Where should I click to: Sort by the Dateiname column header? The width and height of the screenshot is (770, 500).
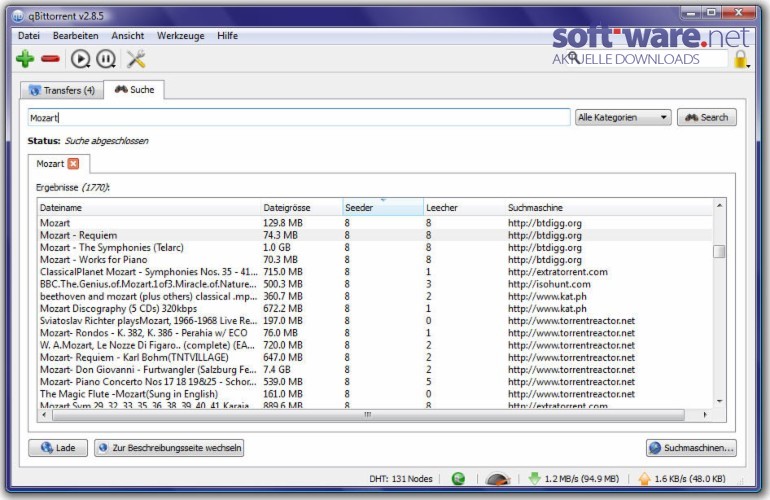click(149, 208)
